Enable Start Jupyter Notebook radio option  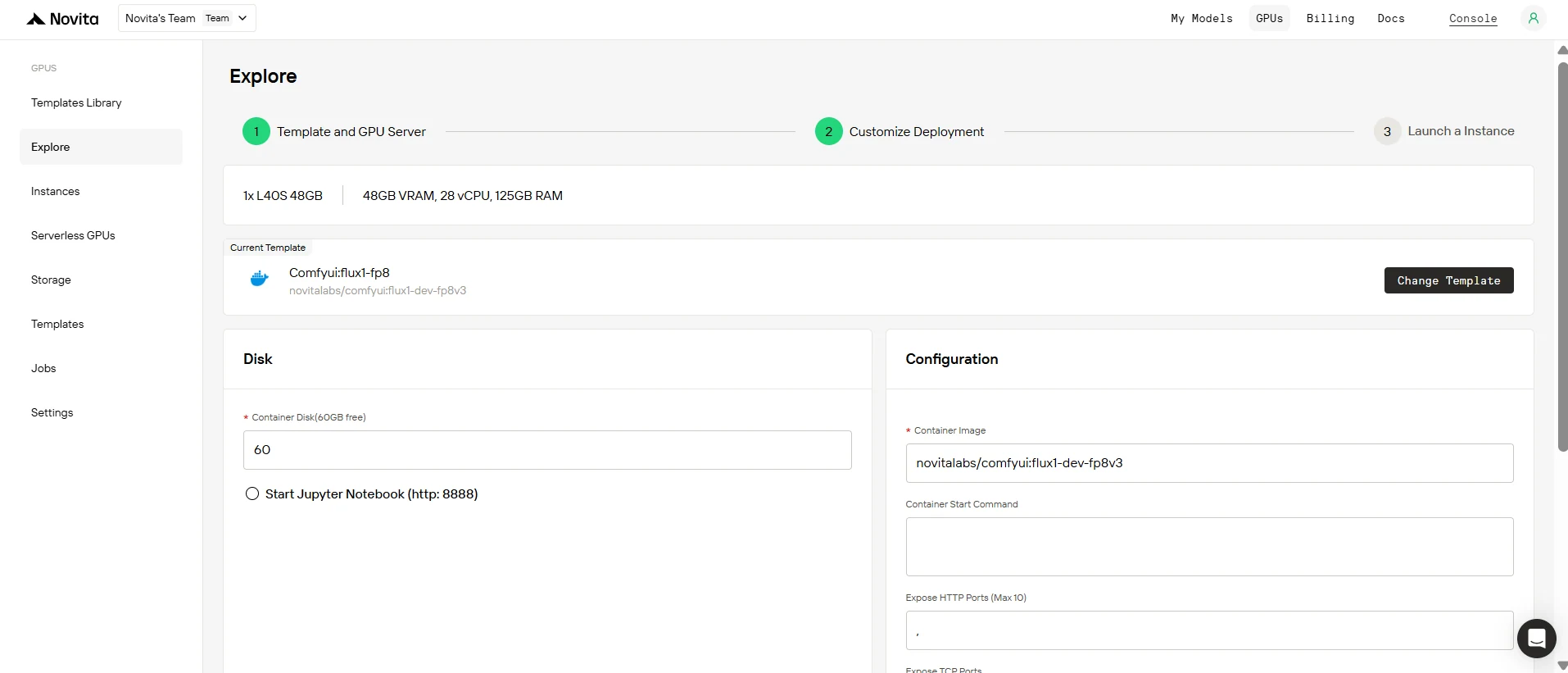click(252, 493)
